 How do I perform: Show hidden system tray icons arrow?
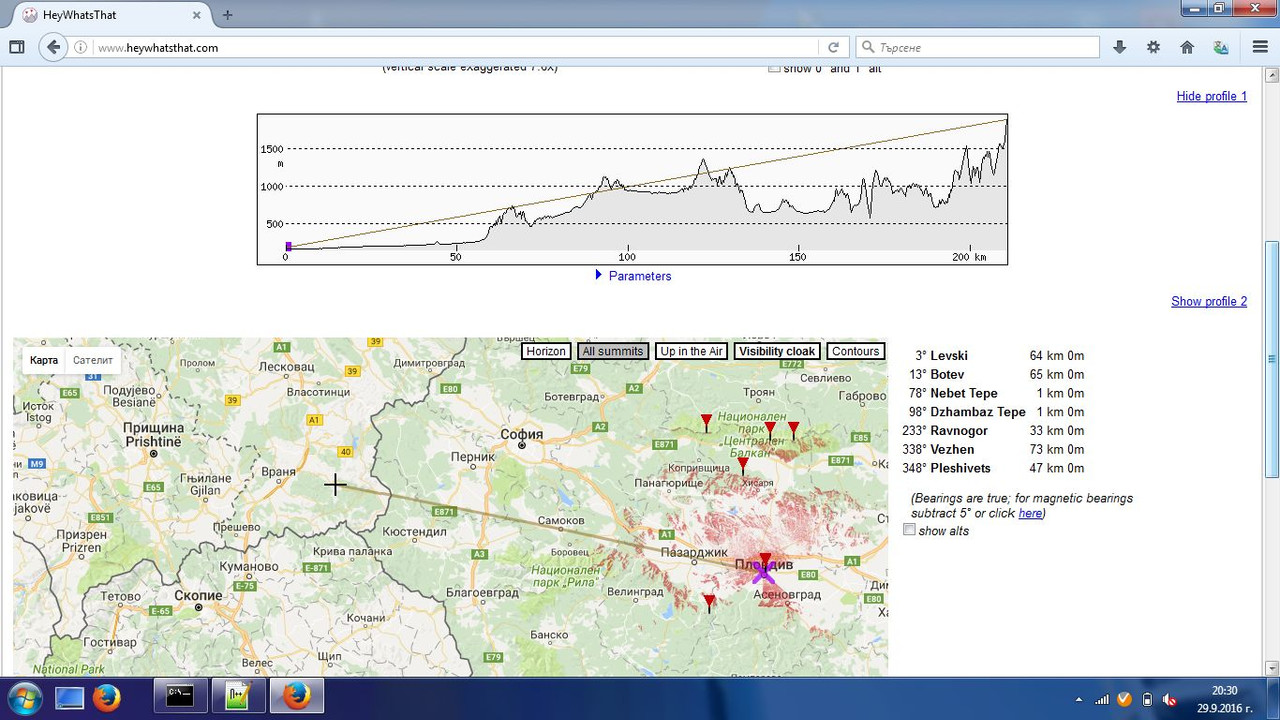tap(1078, 699)
